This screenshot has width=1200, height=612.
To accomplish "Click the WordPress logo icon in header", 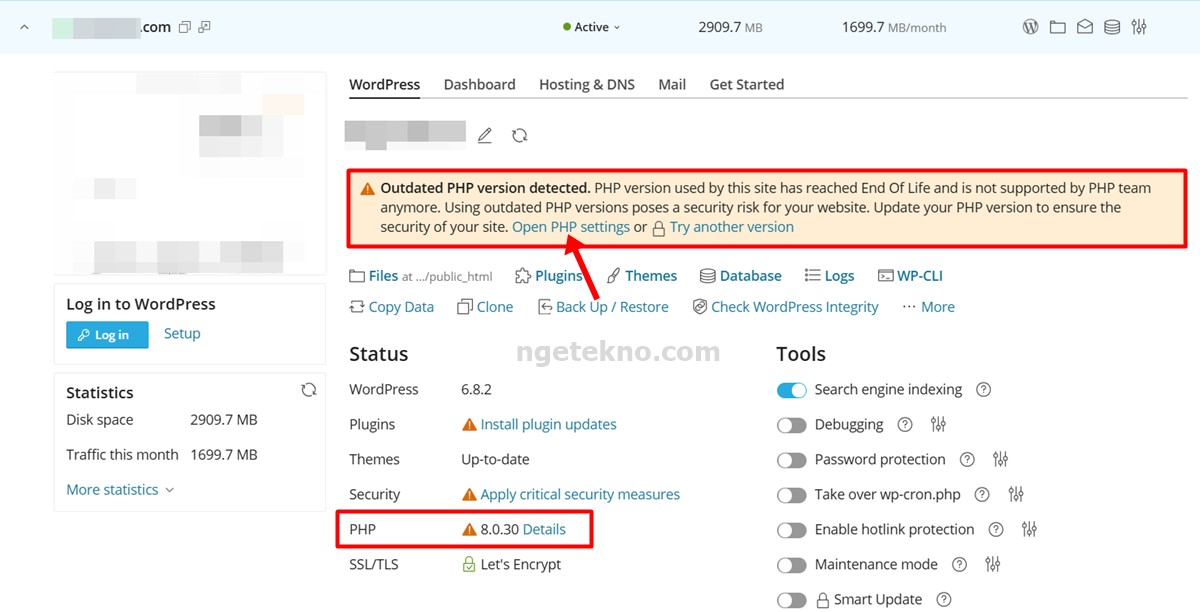I will [x=1030, y=27].
